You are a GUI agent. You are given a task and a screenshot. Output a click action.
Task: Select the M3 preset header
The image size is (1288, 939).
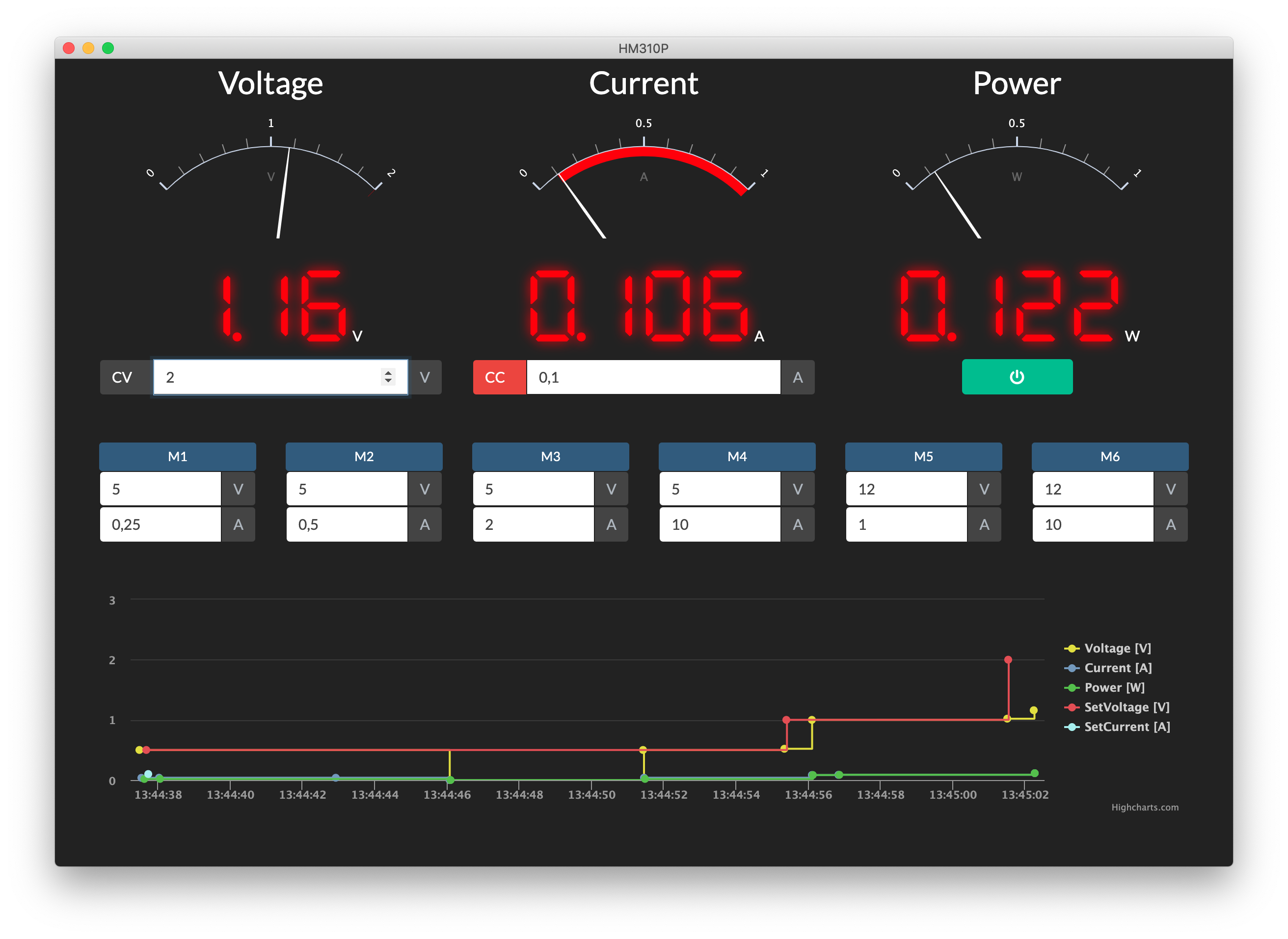point(550,456)
